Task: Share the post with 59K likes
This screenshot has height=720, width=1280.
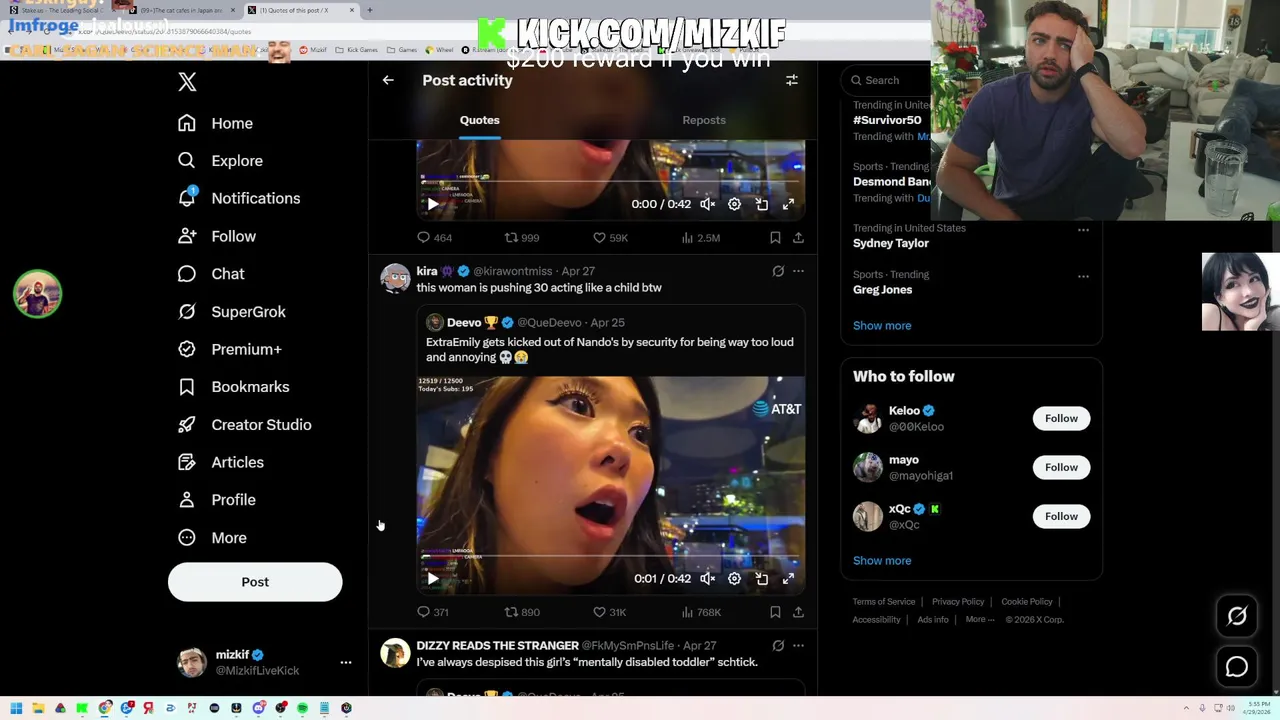Action: [798, 238]
